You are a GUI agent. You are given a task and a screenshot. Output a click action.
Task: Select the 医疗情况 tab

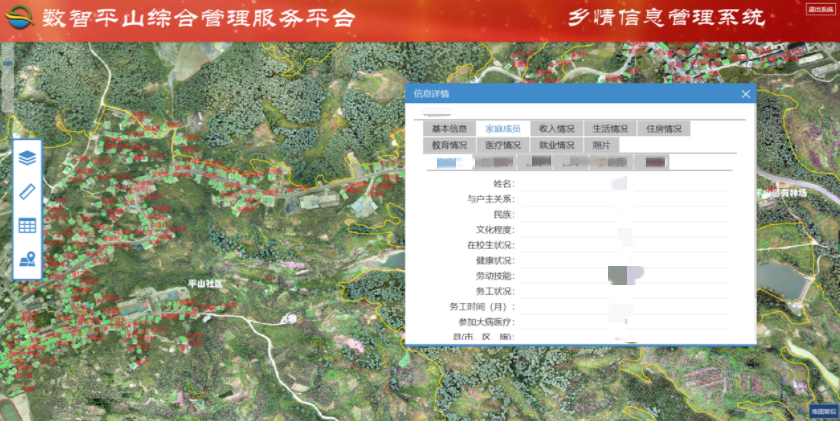(x=503, y=145)
